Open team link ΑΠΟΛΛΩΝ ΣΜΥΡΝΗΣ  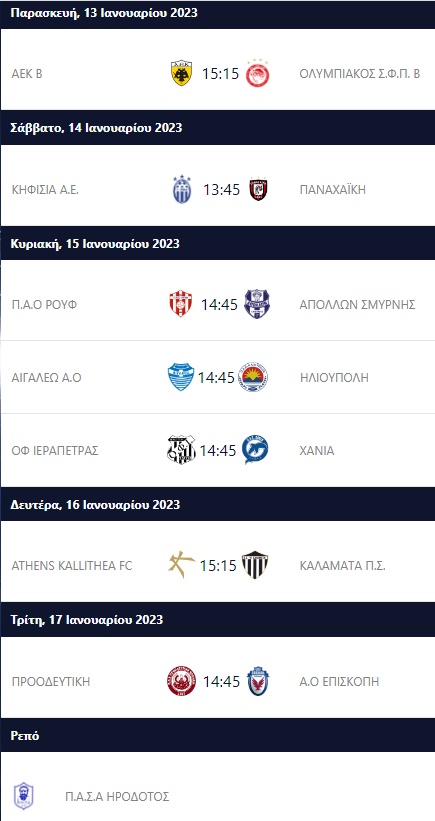tap(358, 304)
